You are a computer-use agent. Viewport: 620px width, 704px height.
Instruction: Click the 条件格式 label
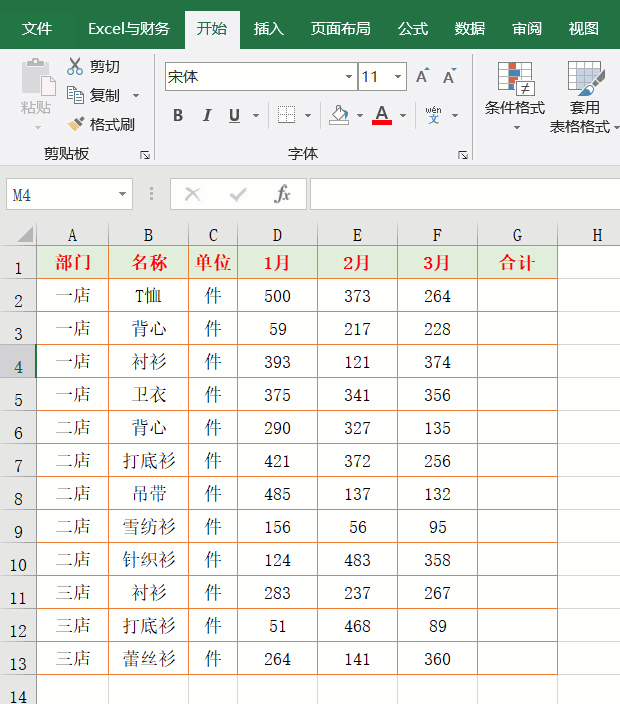point(515,108)
